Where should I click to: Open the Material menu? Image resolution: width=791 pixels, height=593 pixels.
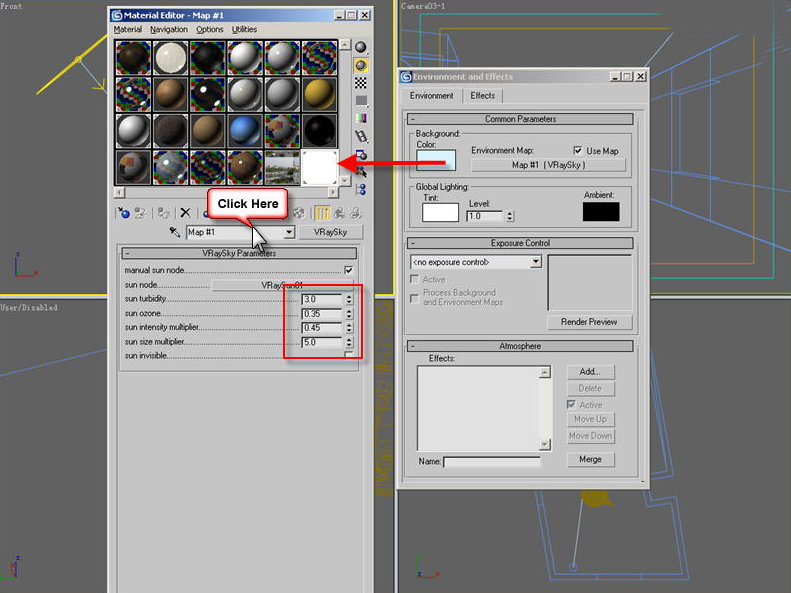128,29
